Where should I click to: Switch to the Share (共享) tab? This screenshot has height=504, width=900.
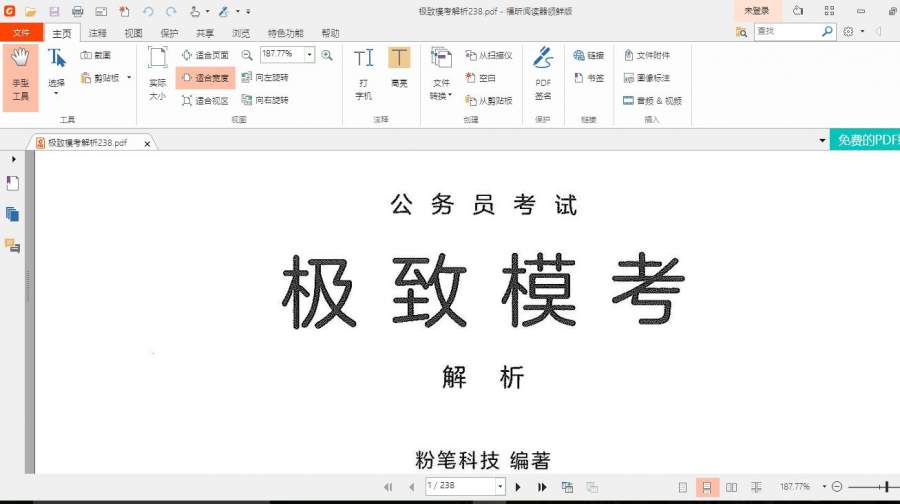[x=205, y=33]
